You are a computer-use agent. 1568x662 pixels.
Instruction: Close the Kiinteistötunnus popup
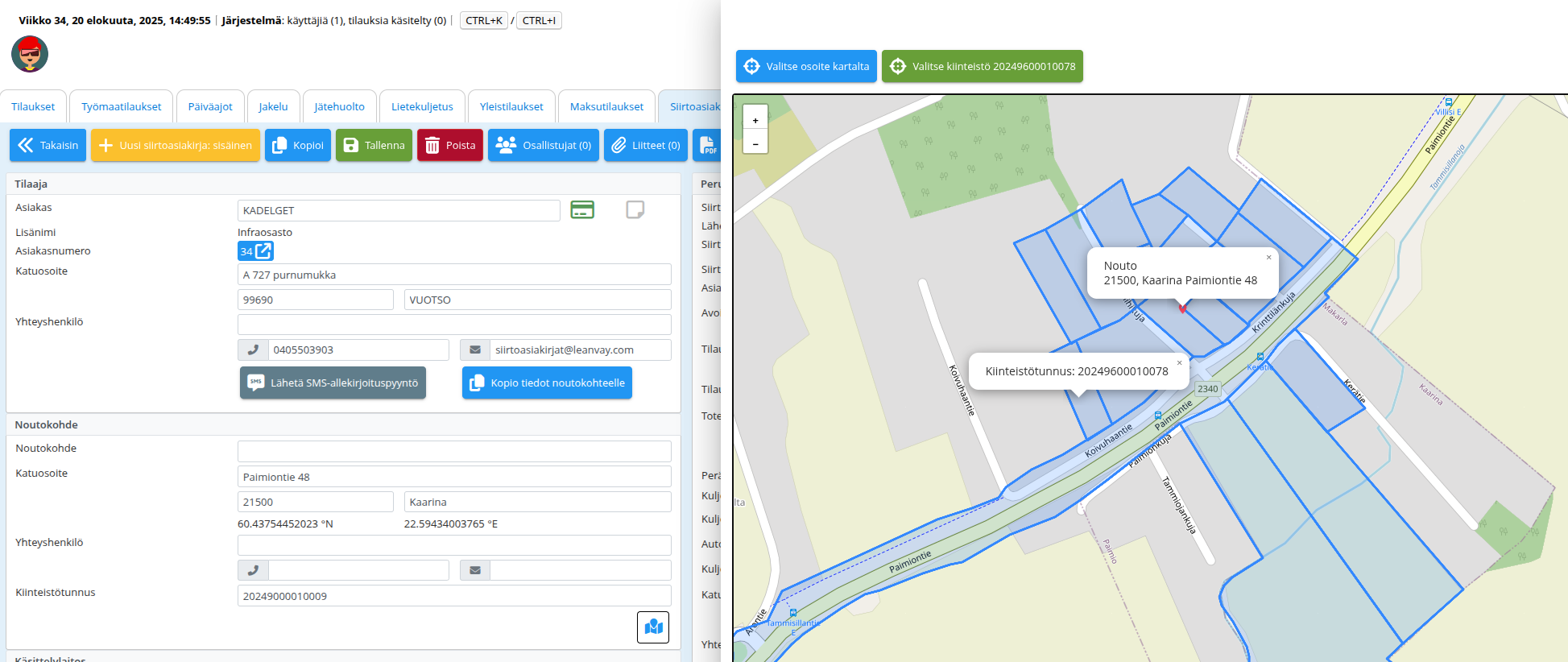click(x=1179, y=363)
